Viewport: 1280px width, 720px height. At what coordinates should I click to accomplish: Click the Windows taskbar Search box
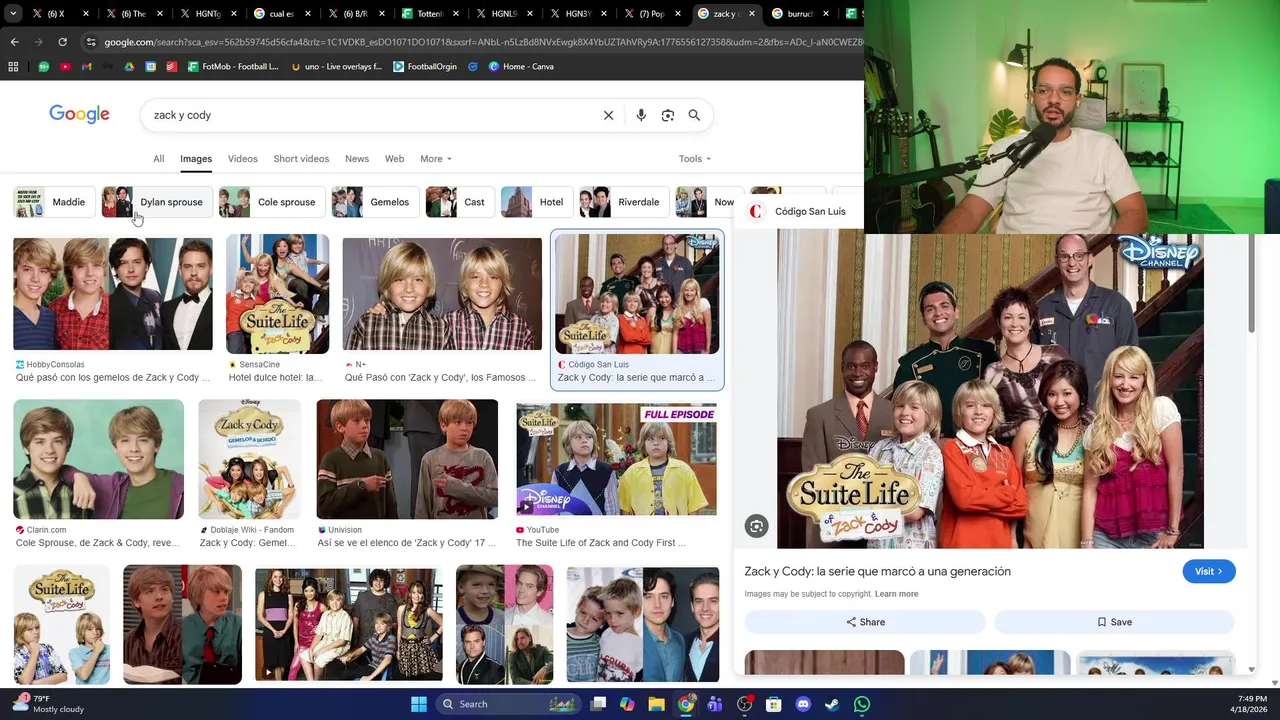507,704
